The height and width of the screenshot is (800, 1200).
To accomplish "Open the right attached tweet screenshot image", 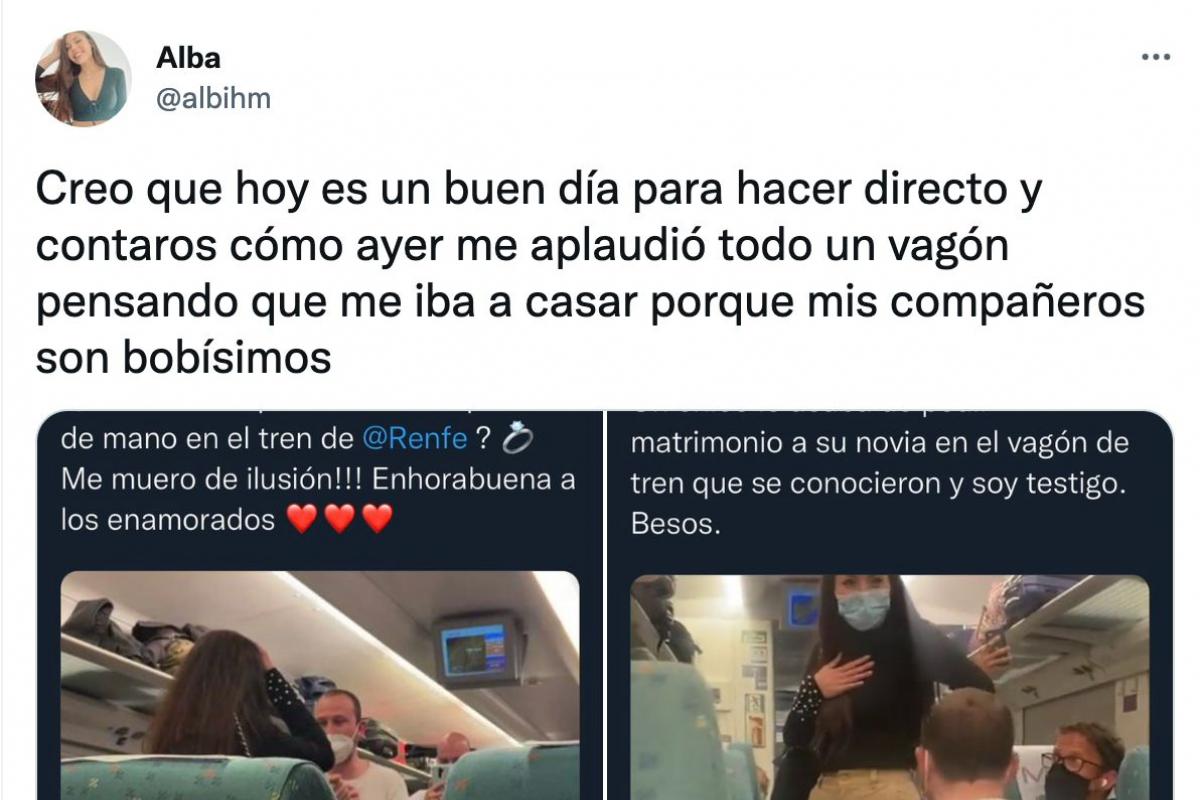I will pyautogui.click(x=890, y=606).
